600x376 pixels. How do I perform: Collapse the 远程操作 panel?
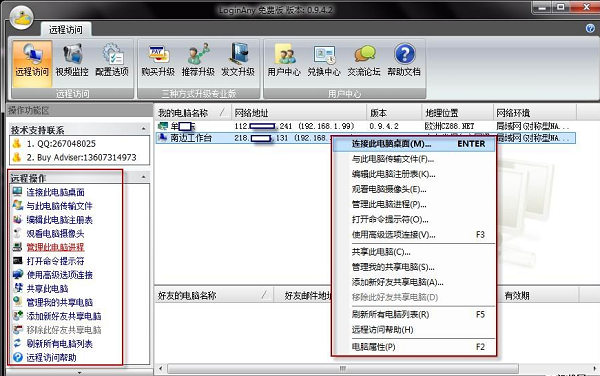coord(143,177)
